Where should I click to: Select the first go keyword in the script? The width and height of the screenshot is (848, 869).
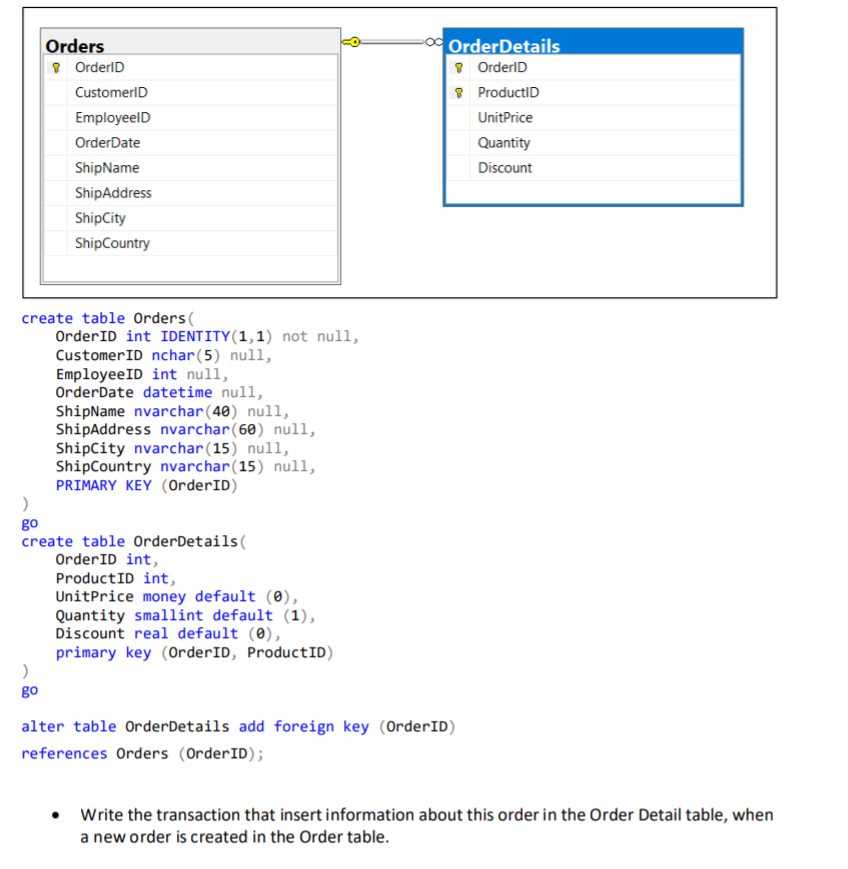[29, 522]
